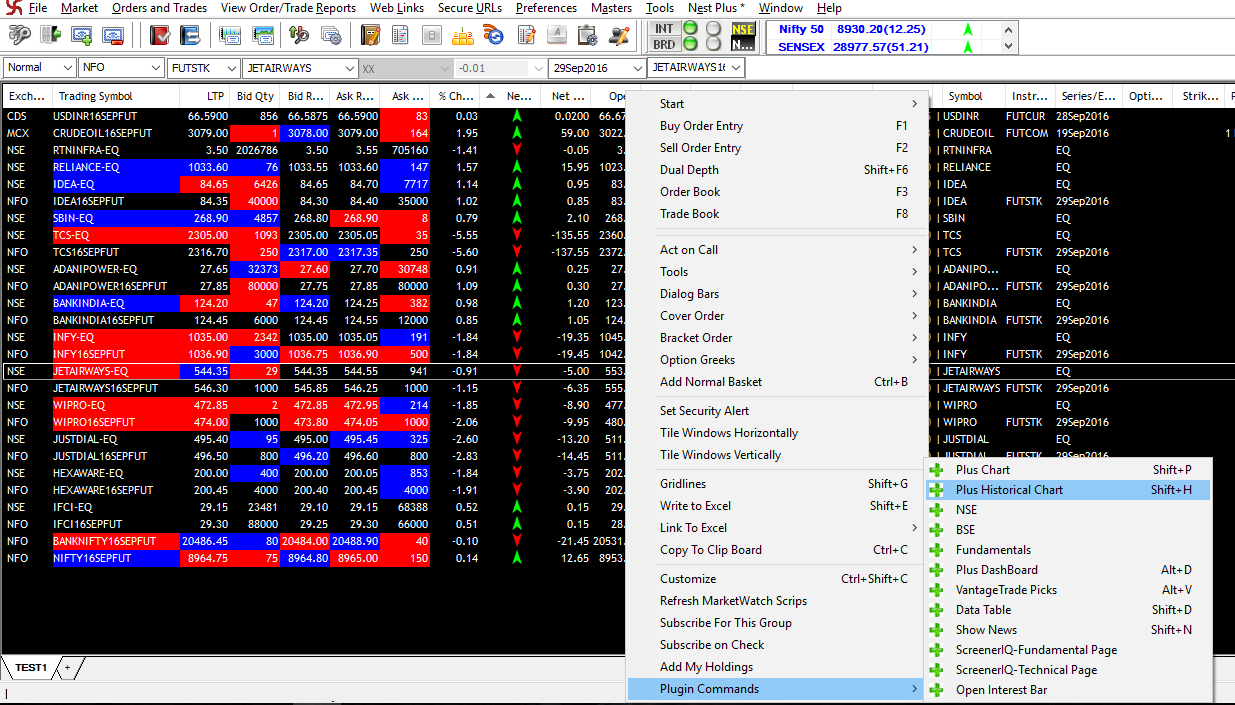Click the orange feed refresh icon
1235x705 pixels.
(493, 36)
